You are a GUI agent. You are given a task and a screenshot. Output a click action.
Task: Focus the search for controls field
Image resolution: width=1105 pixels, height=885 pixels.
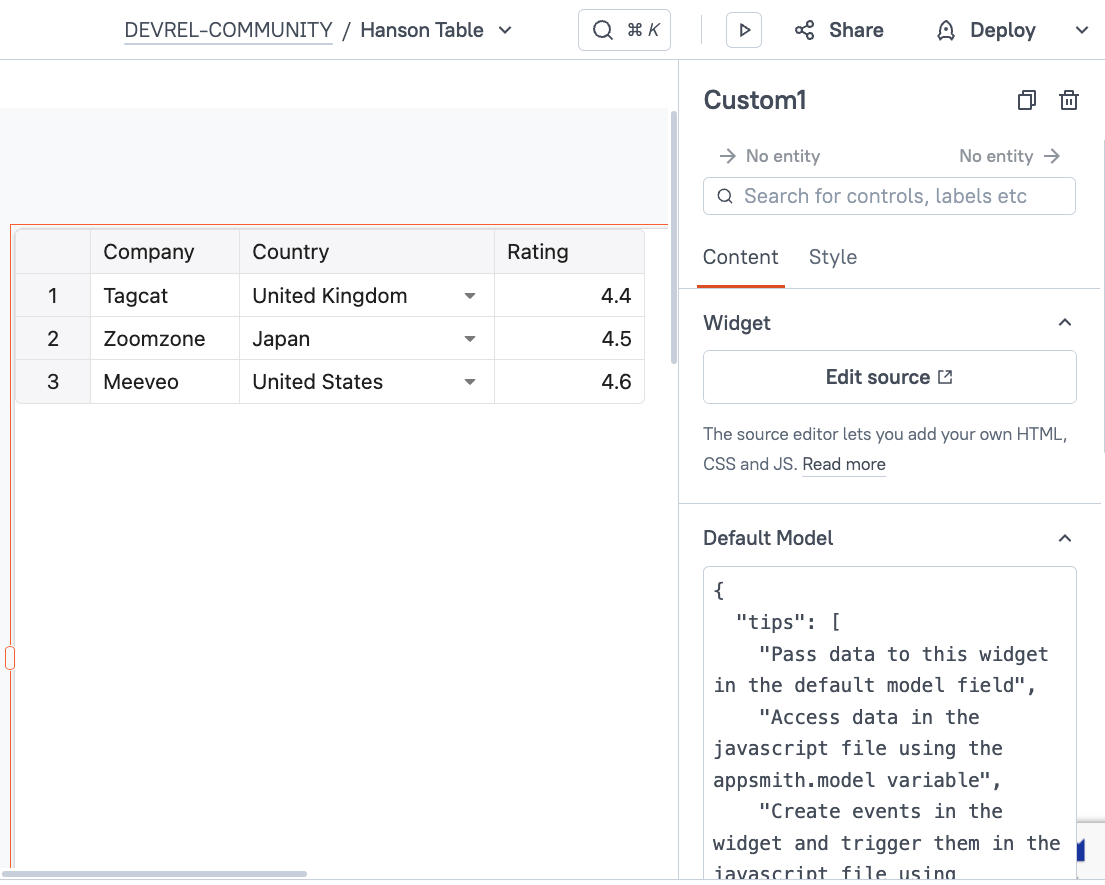(x=889, y=196)
